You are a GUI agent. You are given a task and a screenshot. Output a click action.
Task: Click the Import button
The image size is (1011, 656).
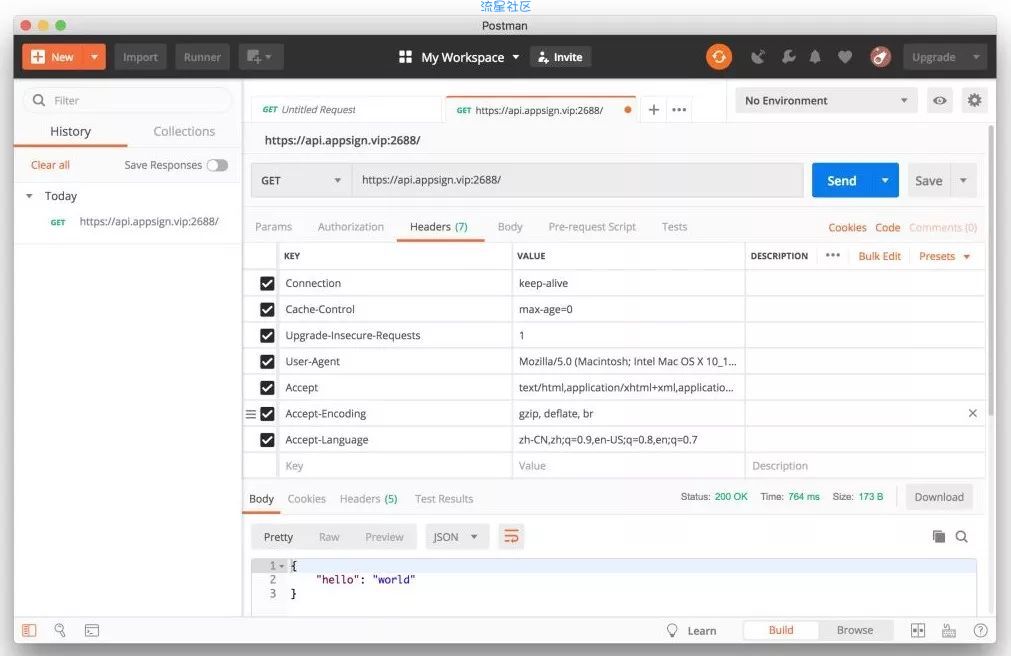click(x=140, y=57)
